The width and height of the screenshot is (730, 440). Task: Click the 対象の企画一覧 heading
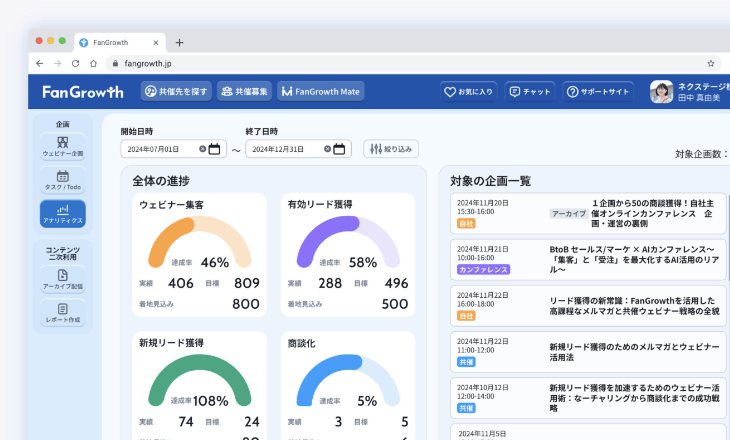point(491,181)
